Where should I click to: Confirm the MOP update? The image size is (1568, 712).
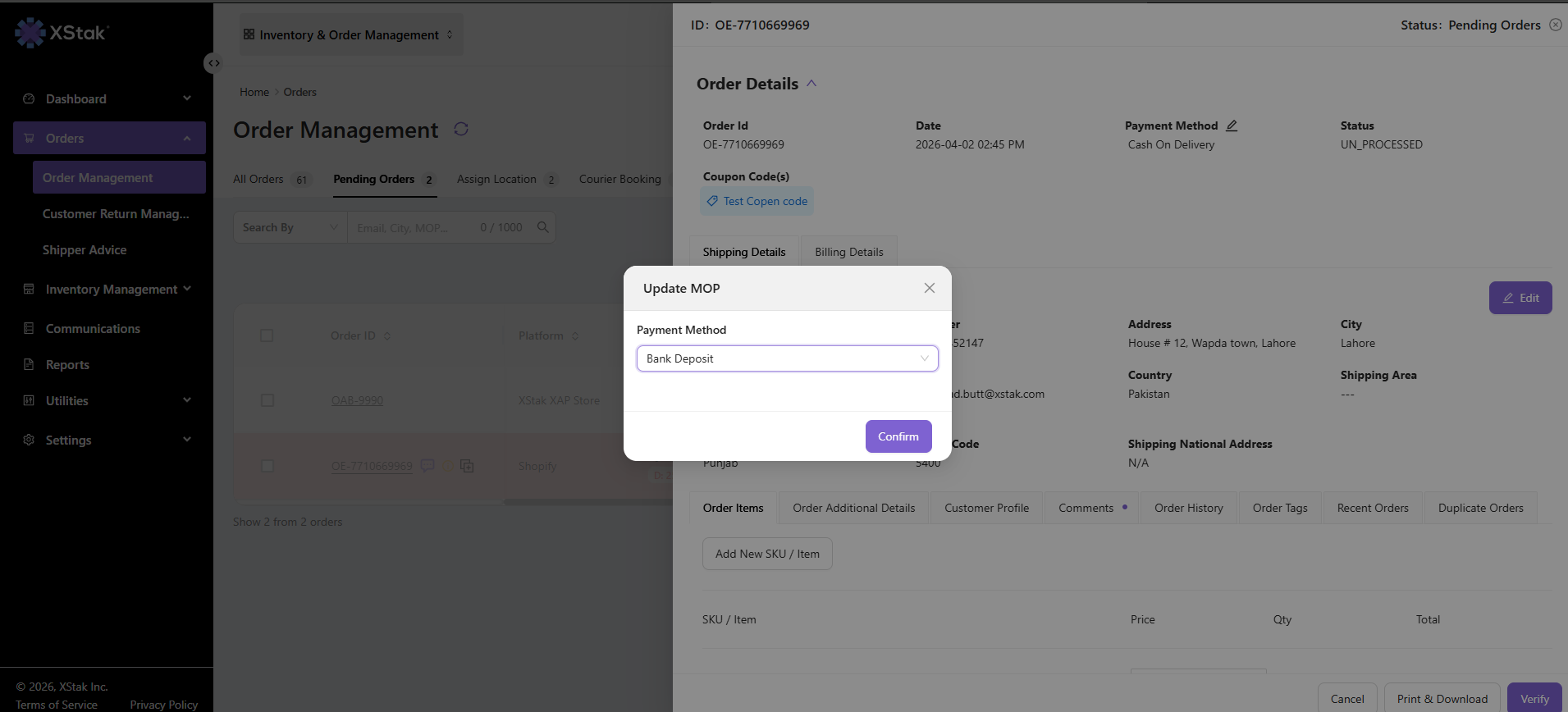point(898,436)
